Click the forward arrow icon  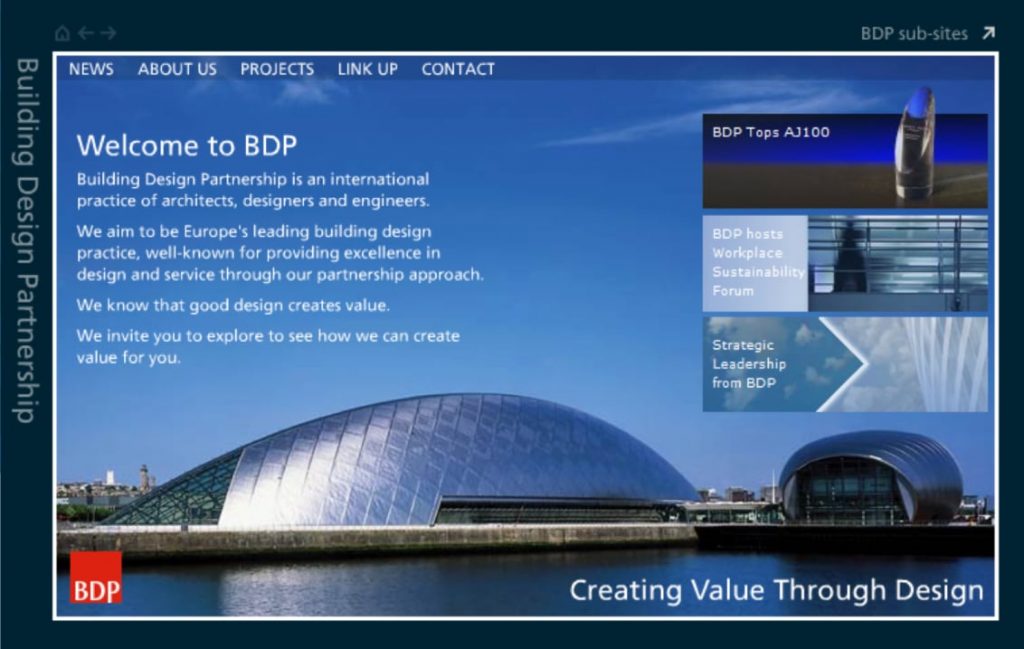click(108, 31)
